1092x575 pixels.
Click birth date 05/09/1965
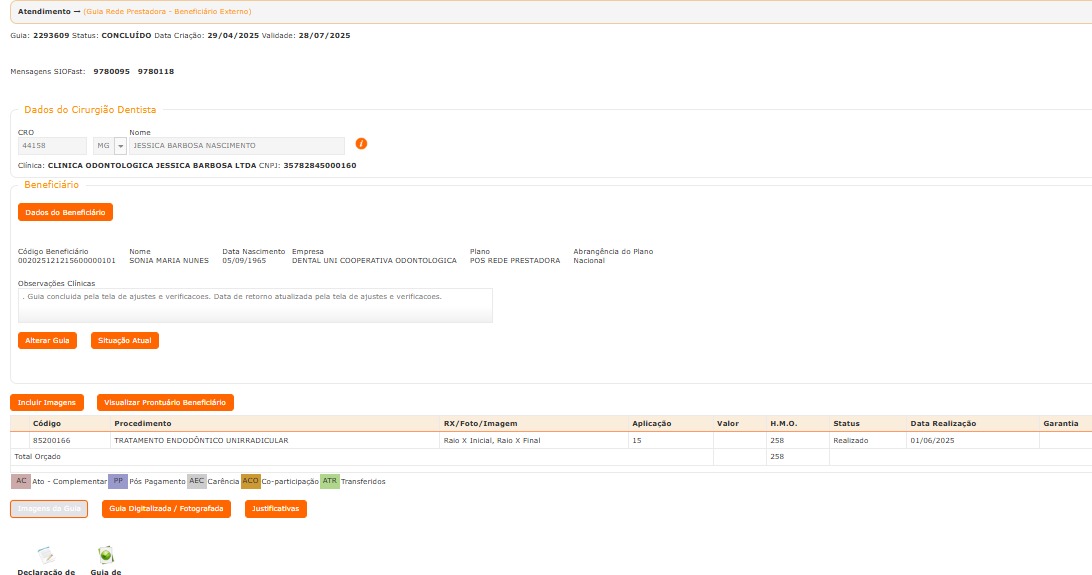pyautogui.click(x=244, y=260)
